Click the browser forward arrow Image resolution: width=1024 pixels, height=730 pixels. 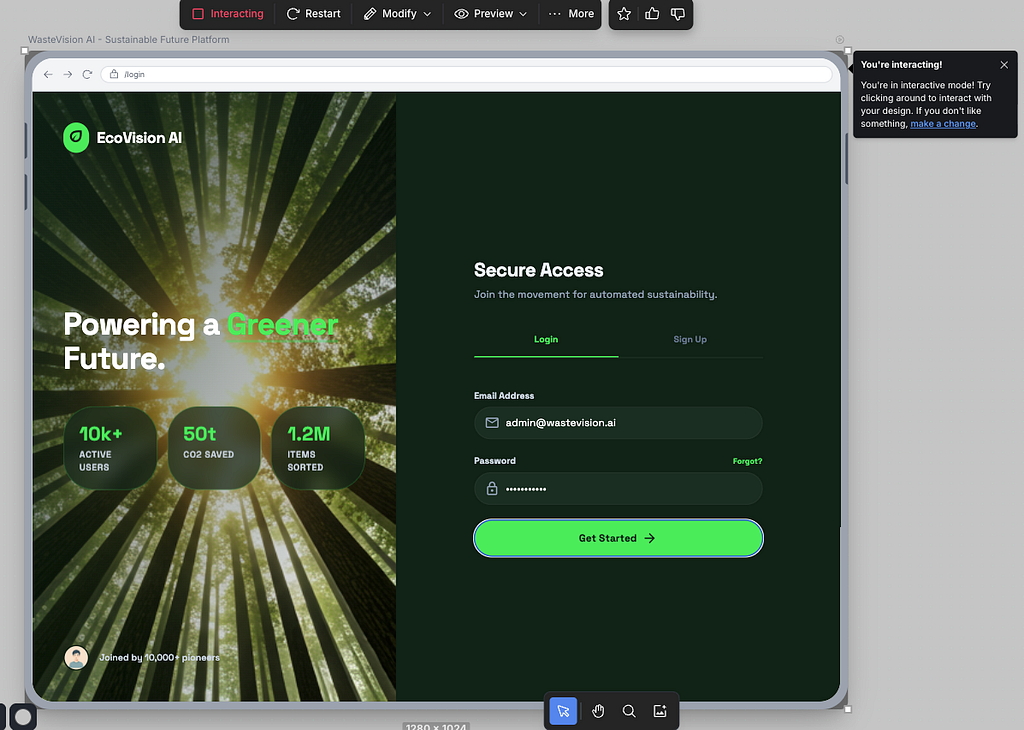(67, 74)
